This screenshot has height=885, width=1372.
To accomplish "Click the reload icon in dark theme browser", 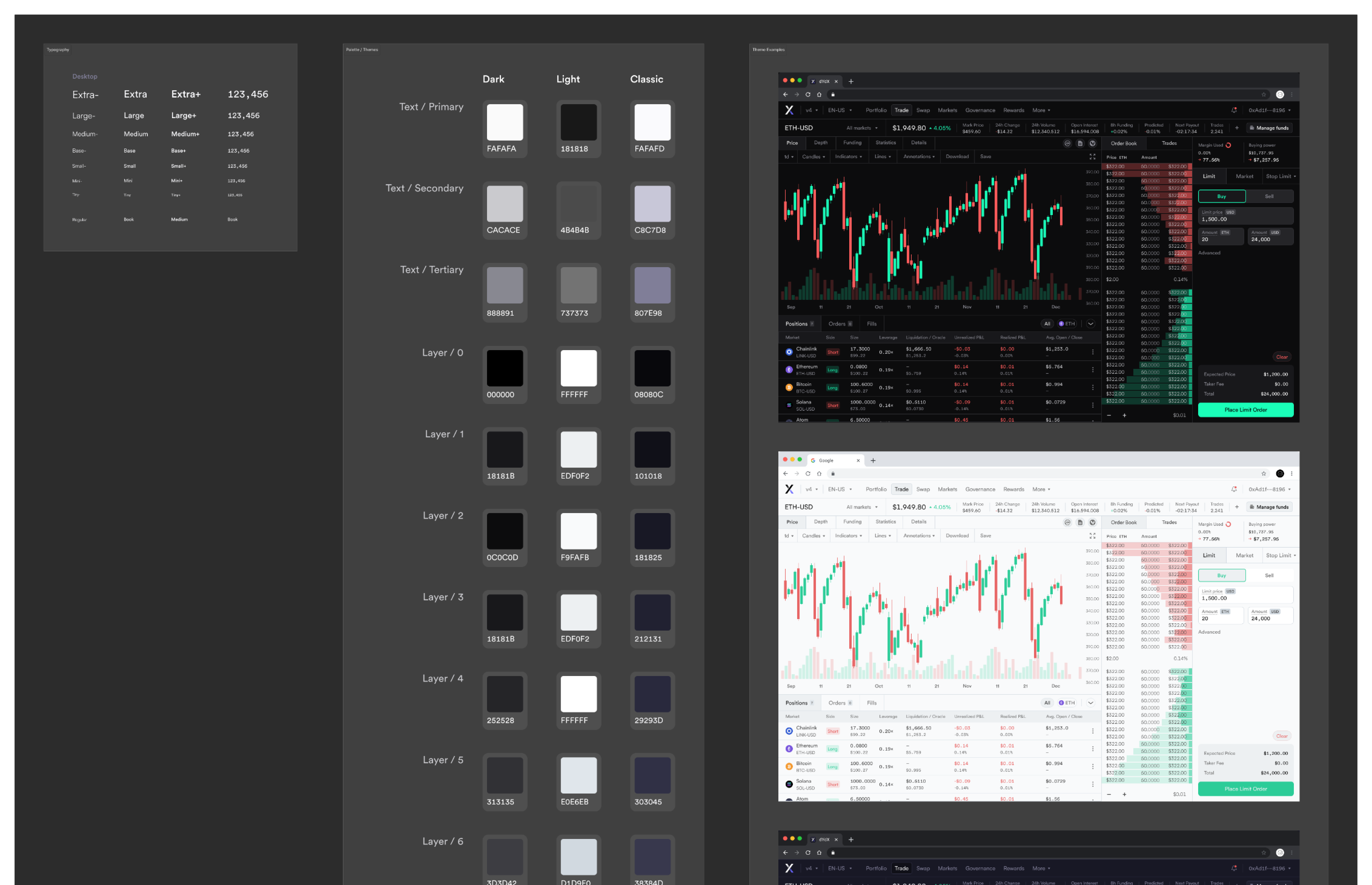I will click(x=808, y=95).
